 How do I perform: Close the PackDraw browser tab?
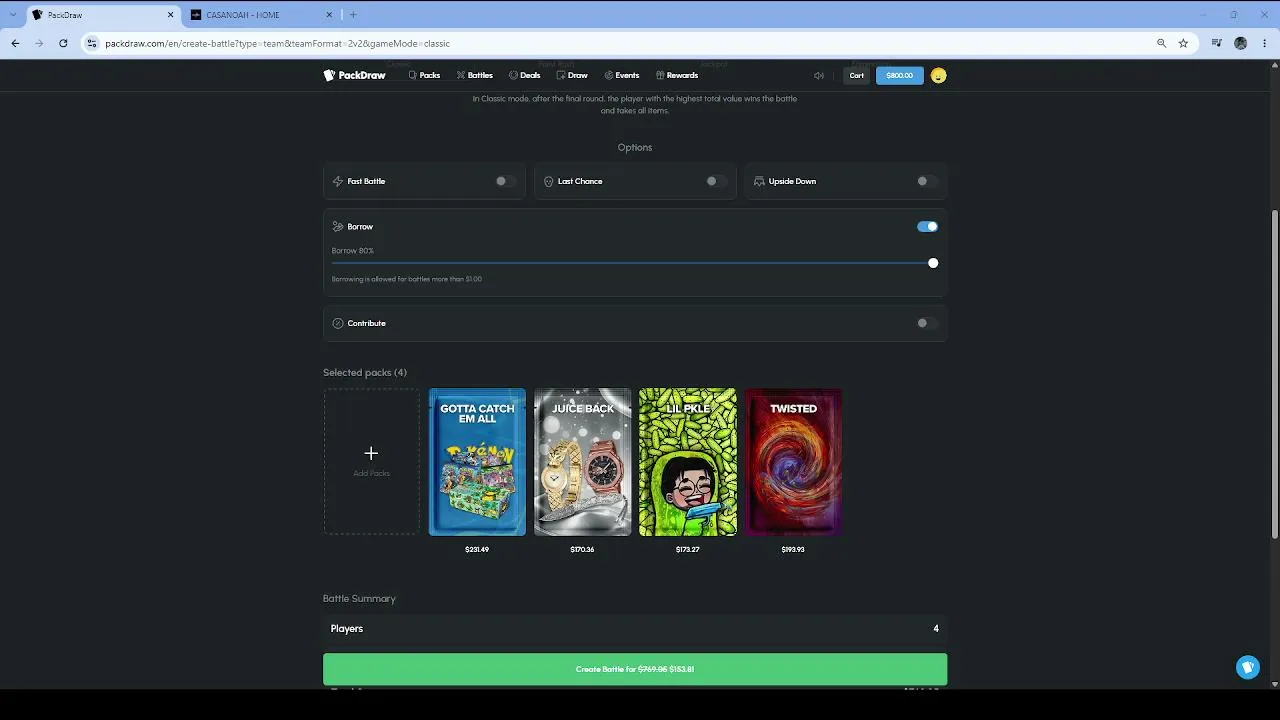[171, 15]
